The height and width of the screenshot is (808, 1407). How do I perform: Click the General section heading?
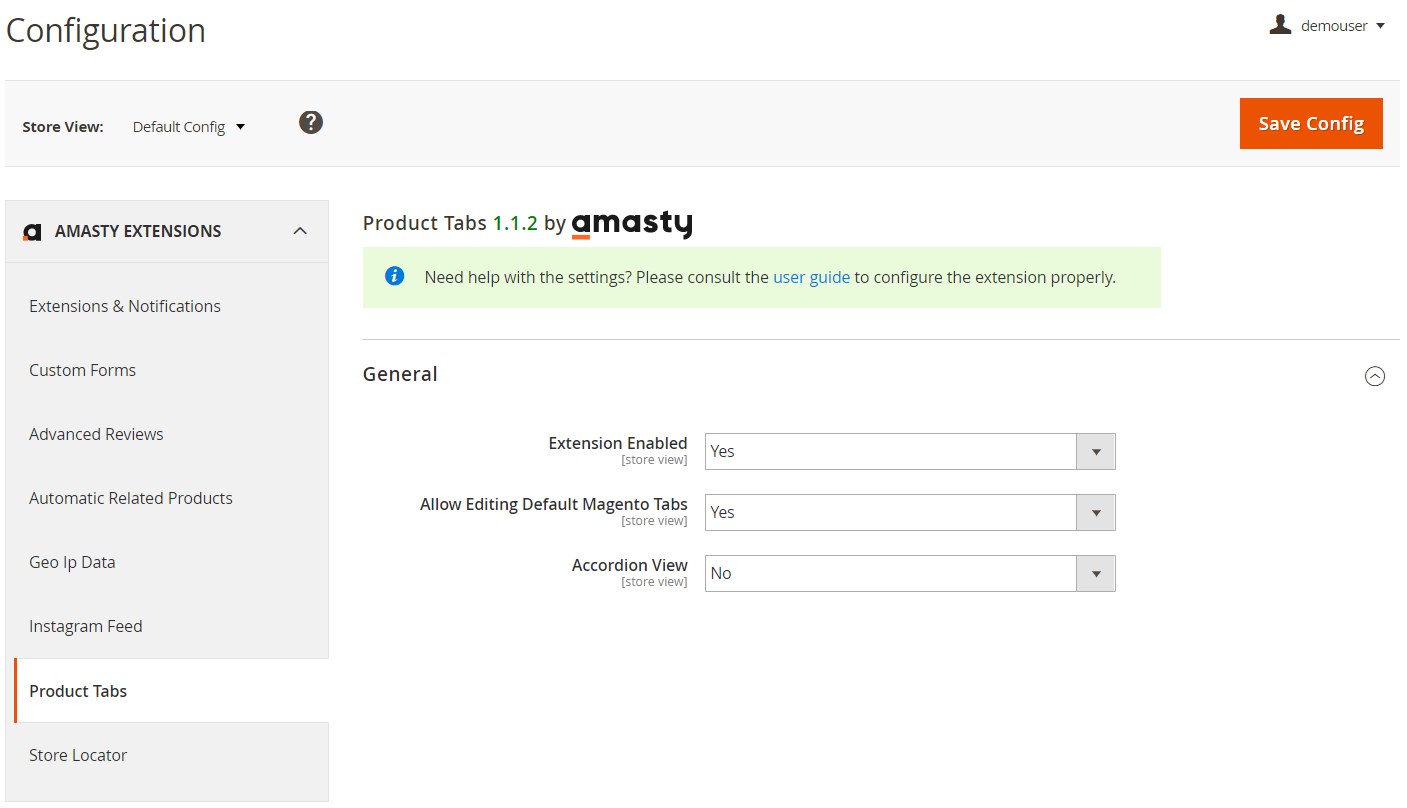point(400,374)
